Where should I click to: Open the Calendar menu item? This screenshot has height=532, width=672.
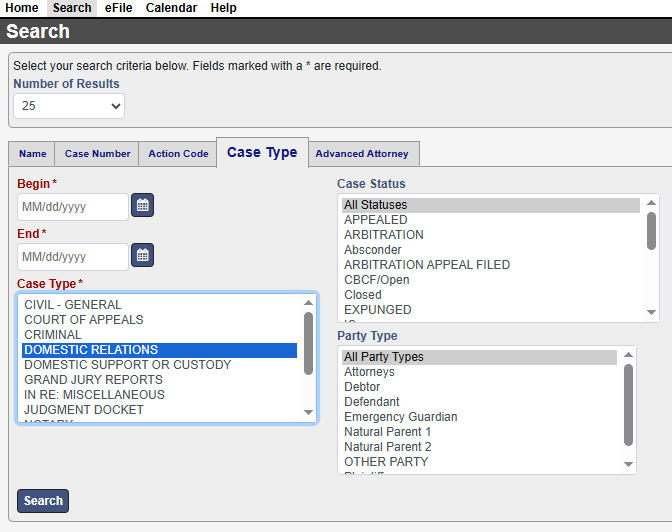171,8
